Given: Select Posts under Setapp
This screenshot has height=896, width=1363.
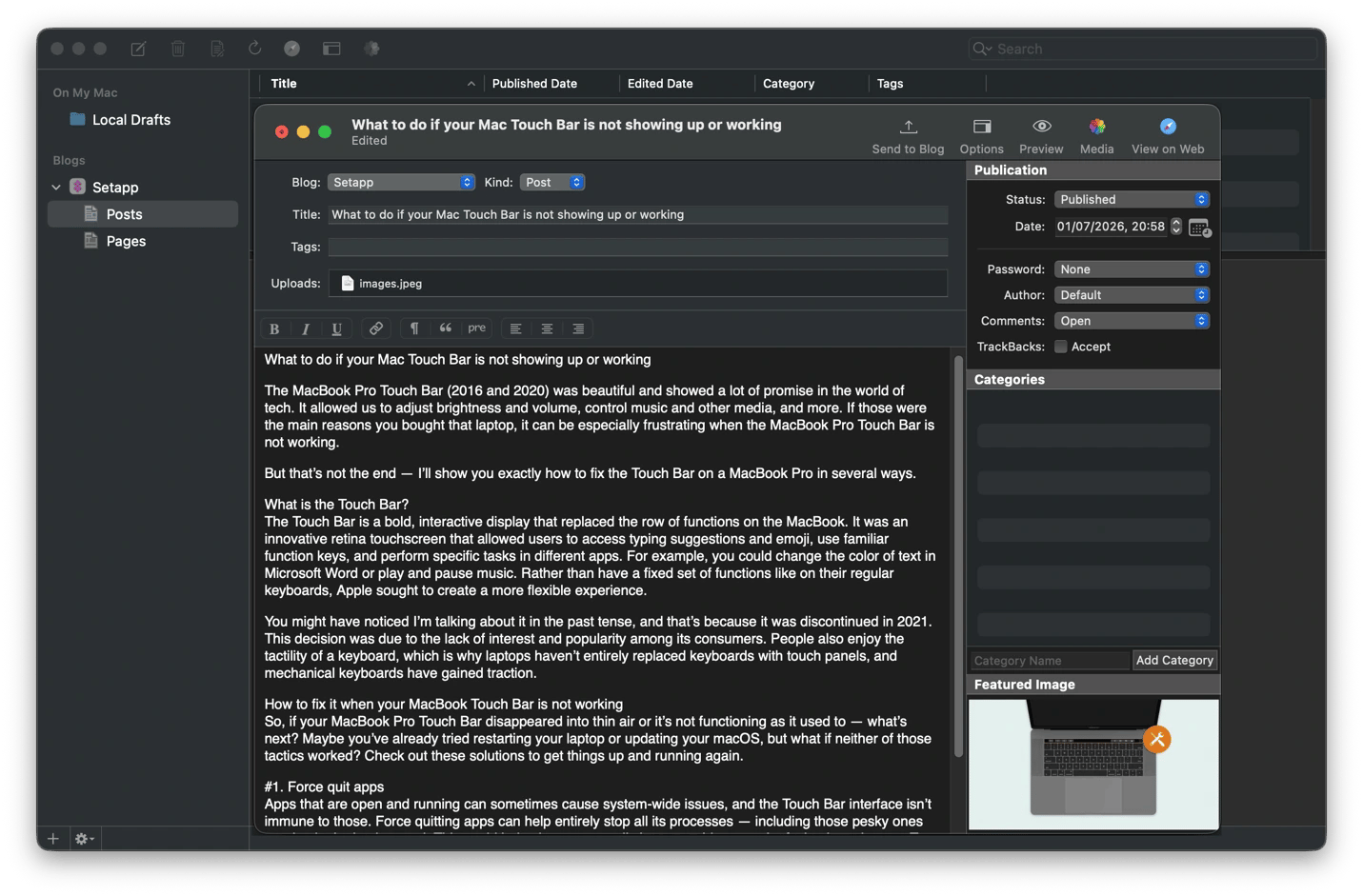Looking at the screenshot, I should click(143, 214).
